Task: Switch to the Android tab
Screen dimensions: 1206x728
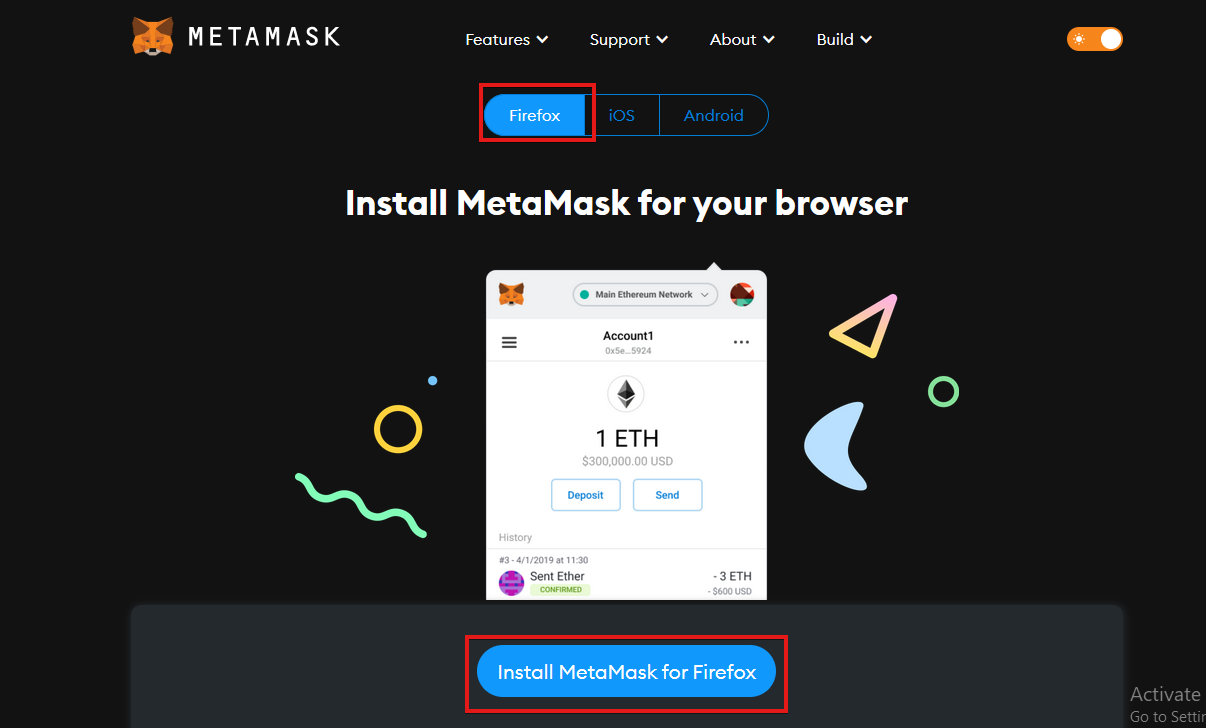Action: coord(714,115)
